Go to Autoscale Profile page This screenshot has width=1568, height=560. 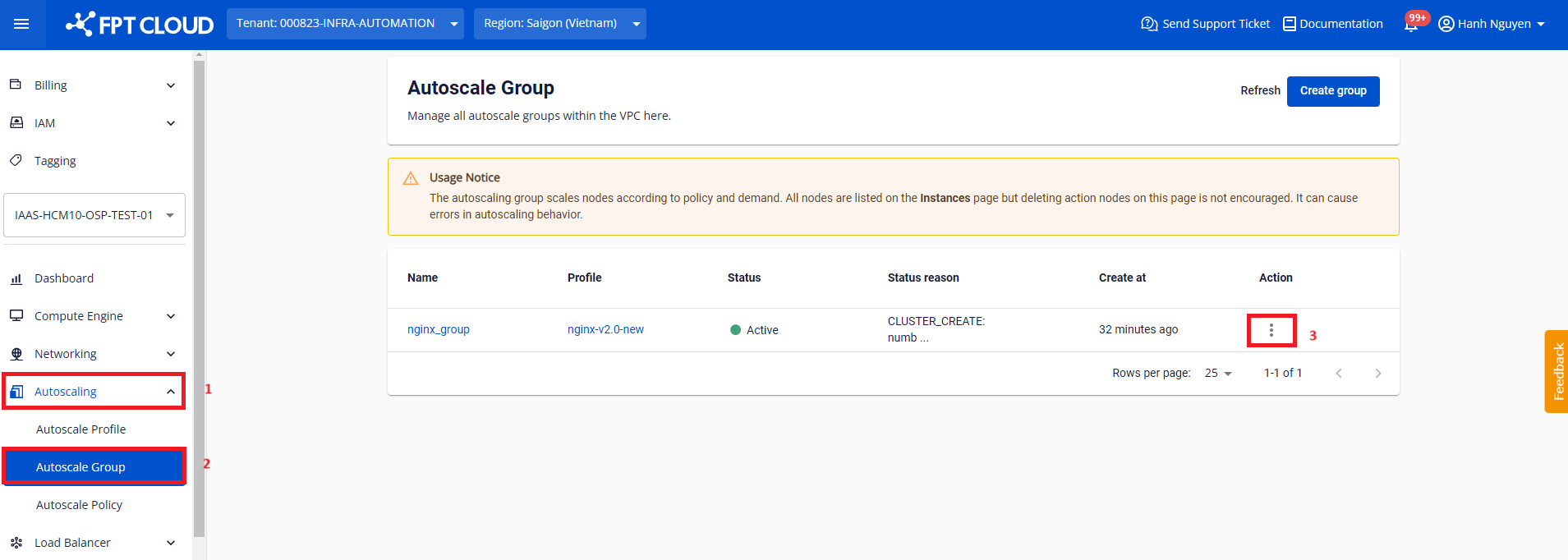pos(81,429)
